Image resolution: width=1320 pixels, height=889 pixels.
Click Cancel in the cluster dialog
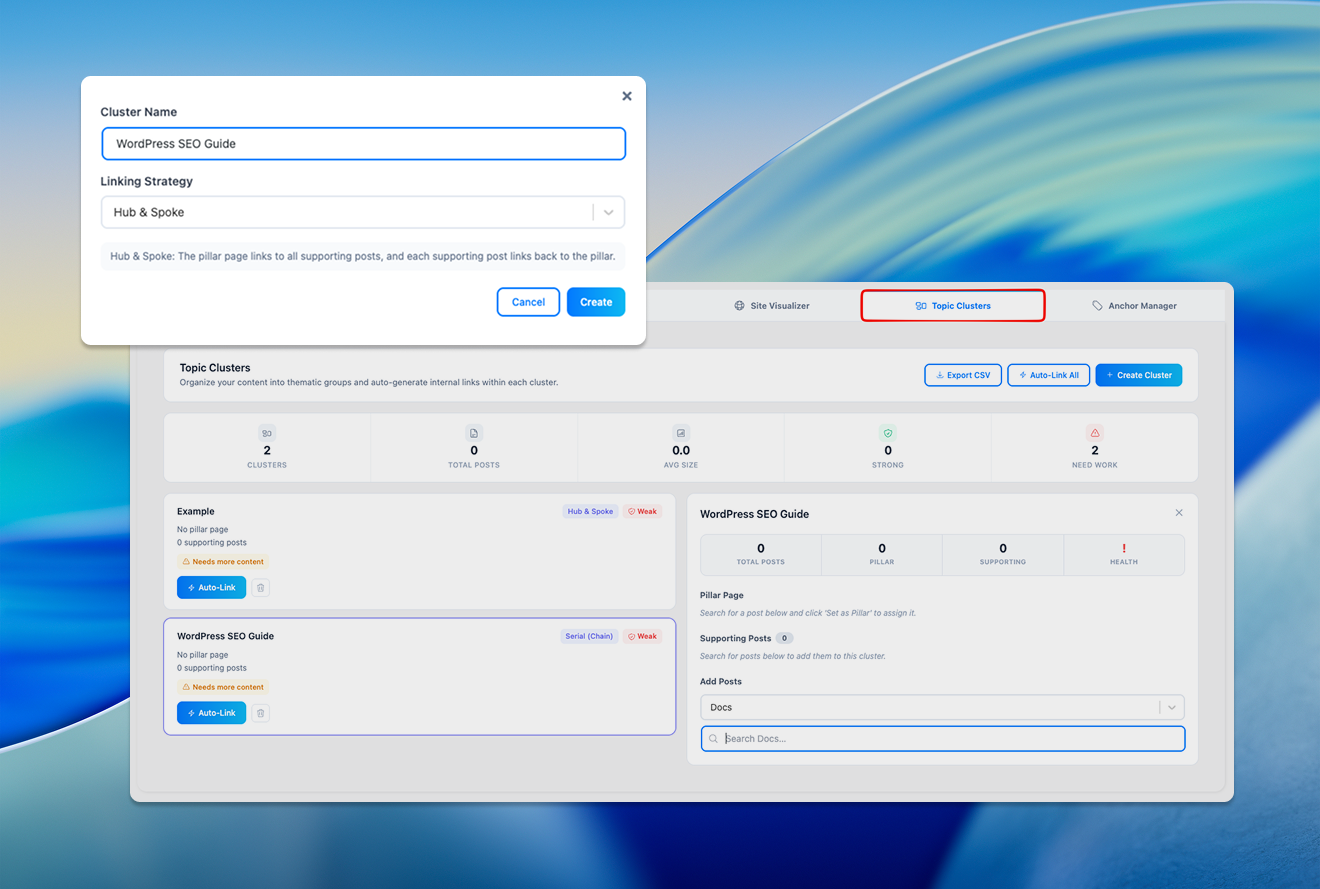[528, 302]
